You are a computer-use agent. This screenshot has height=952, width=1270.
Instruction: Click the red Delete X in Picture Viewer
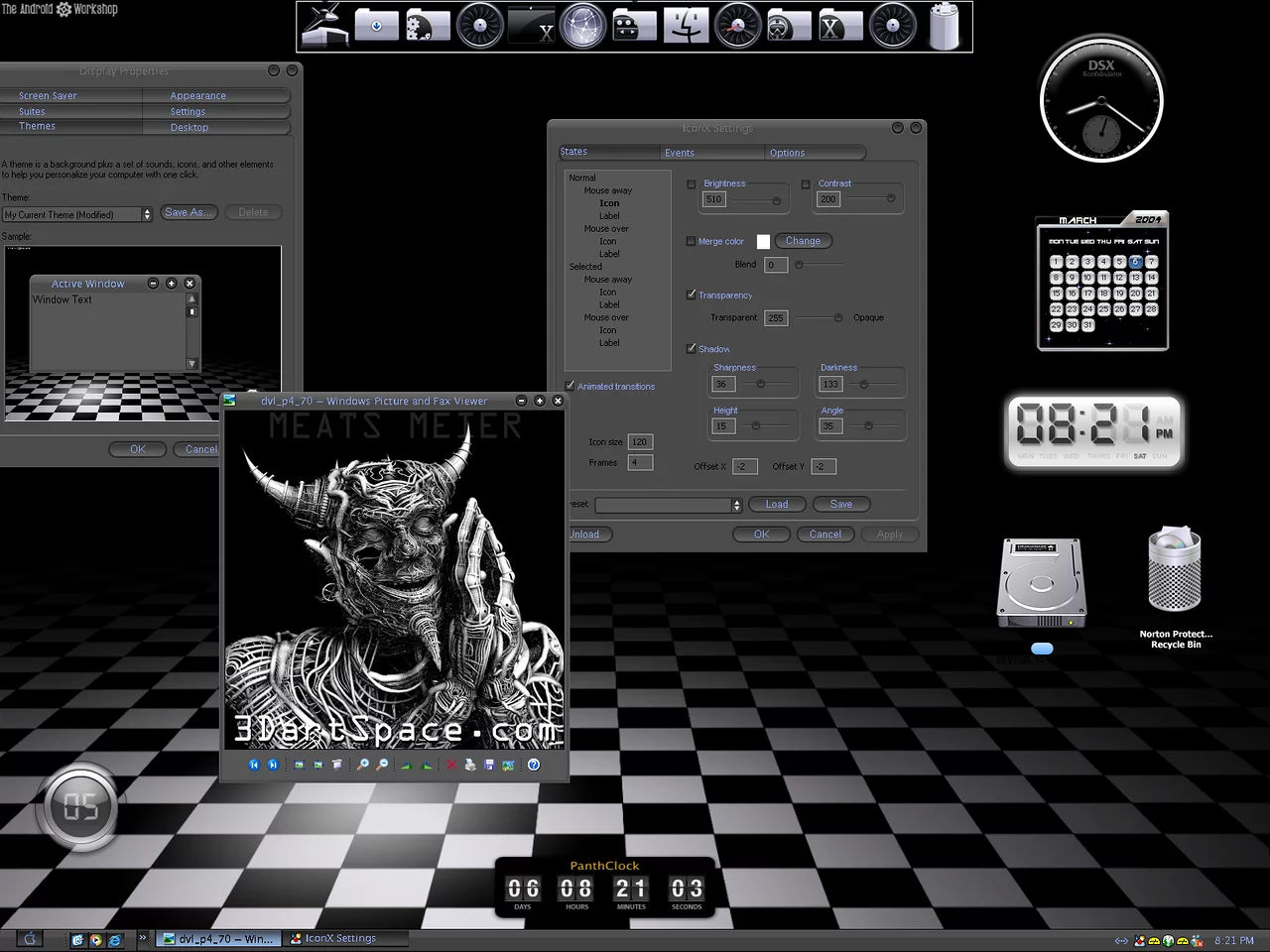click(x=451, y=765)
